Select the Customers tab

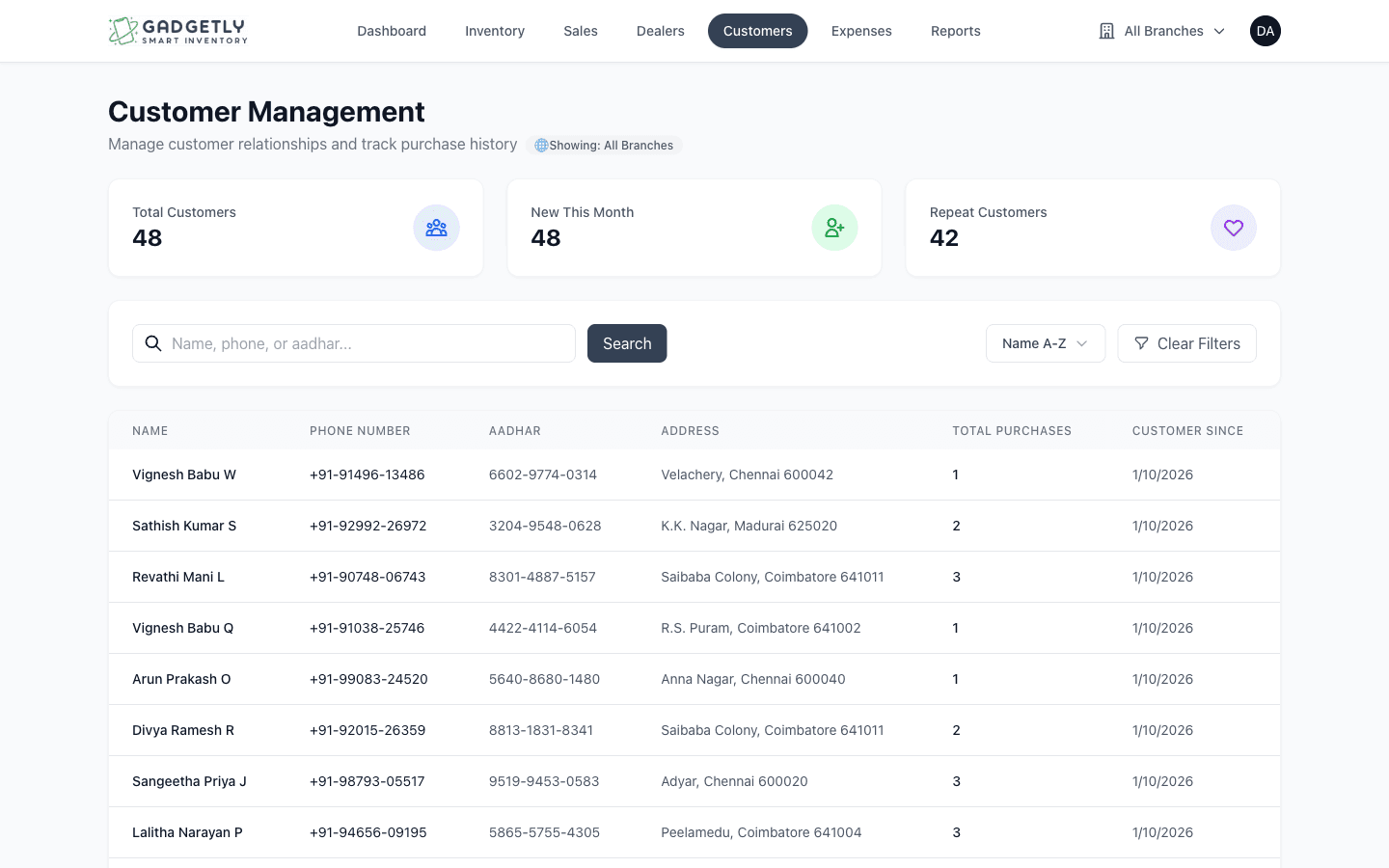point(758,31)
